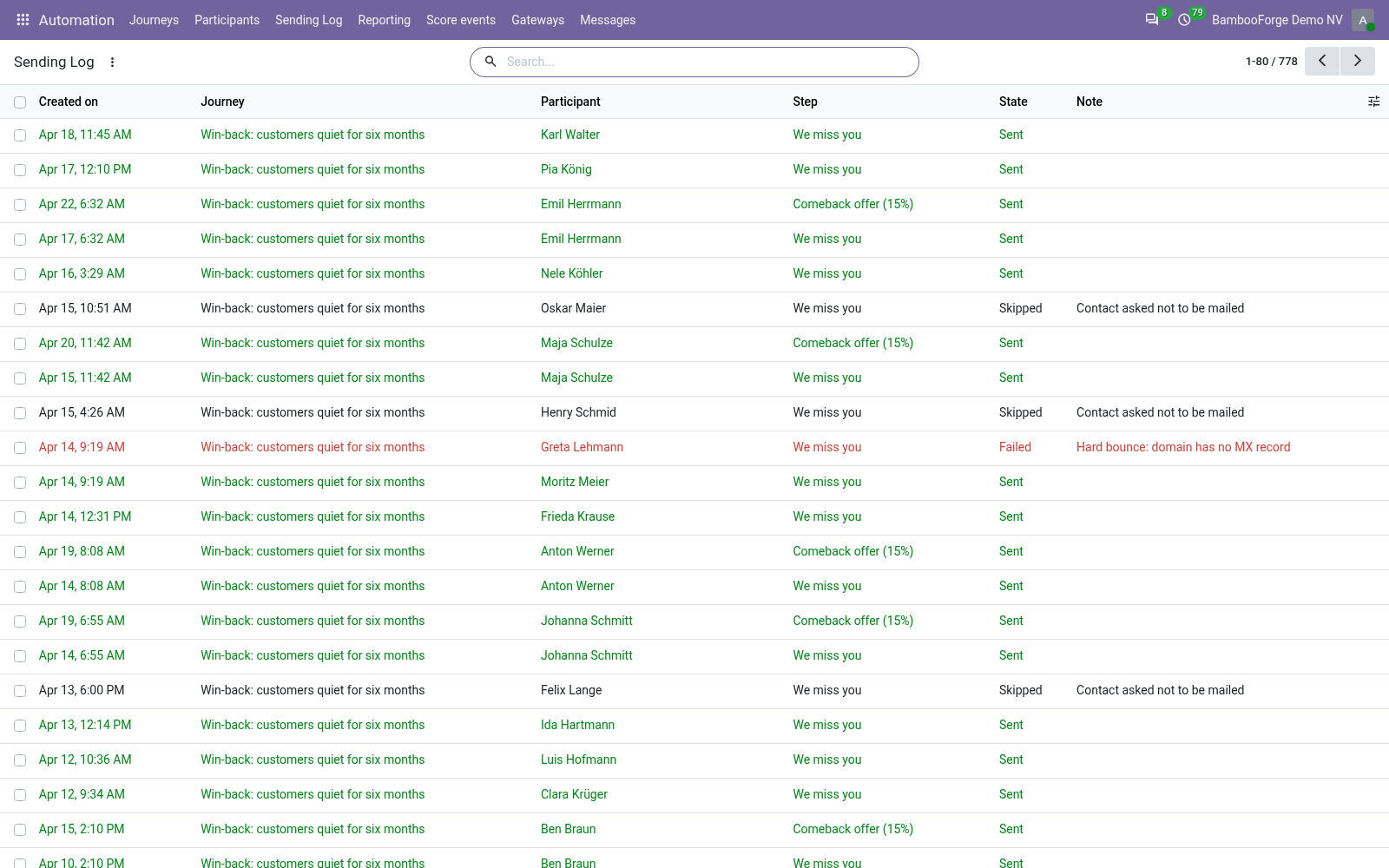Screen dimensions: 1389x868
Task: Toggle the select-all checkbox in header
Action: 20,102
